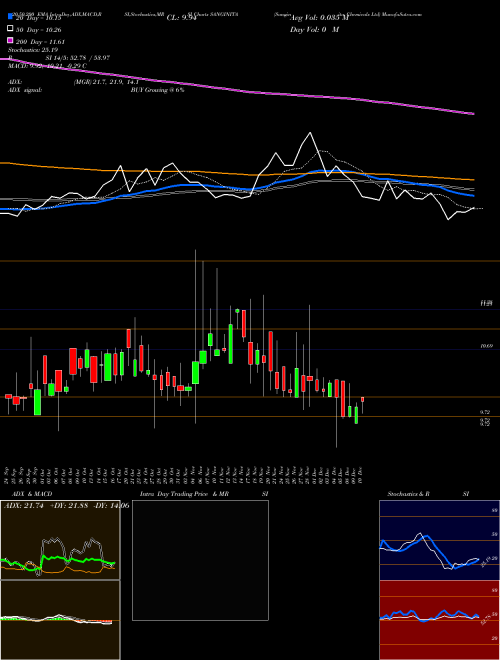The height and width of the screenshot is (660, 500).
Task: Select the '200 Day = 11.61' legend label
Action: click(x=40, y=42)
